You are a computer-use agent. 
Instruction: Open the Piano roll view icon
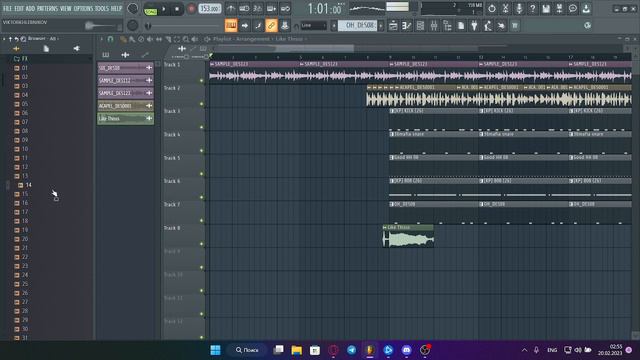(x=407, y=26)
